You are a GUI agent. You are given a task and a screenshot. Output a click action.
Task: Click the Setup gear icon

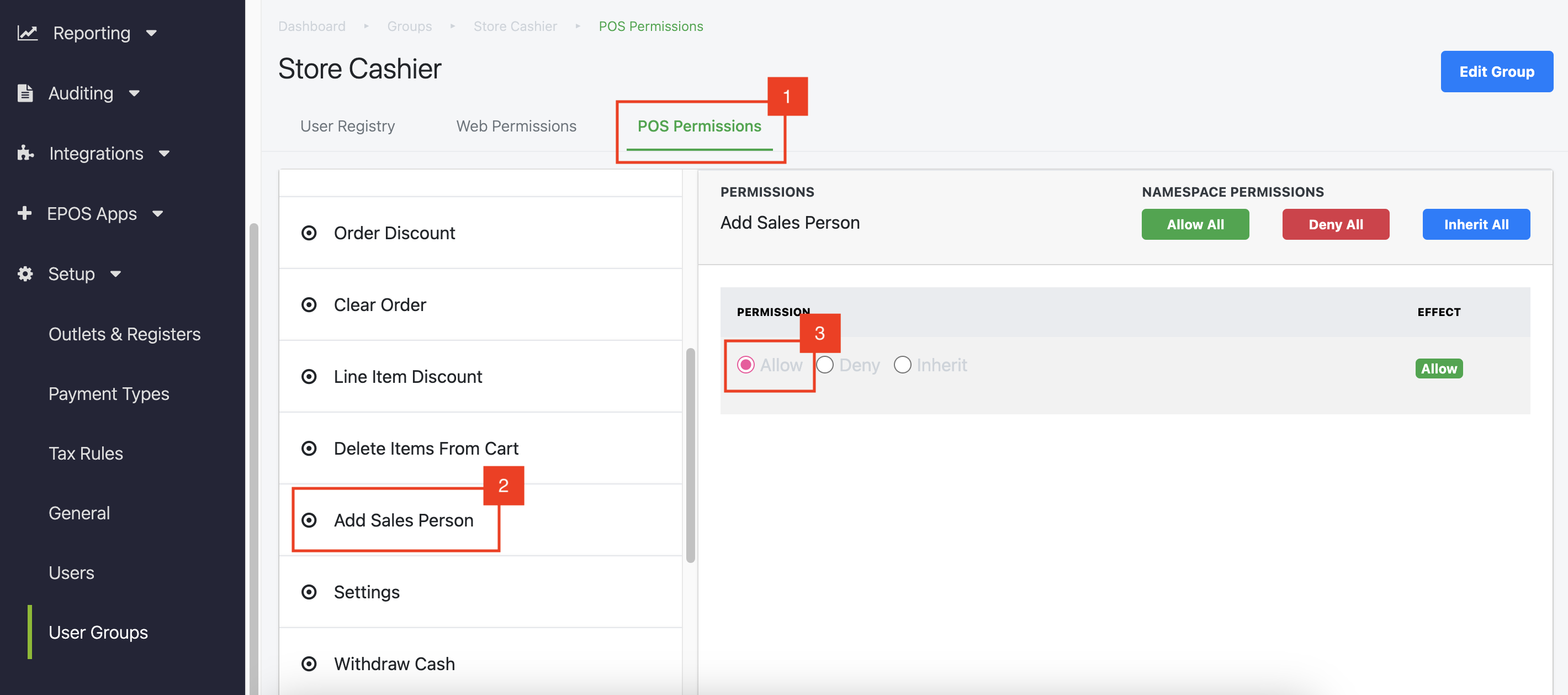pyautogui.click(x=25, y=273)
